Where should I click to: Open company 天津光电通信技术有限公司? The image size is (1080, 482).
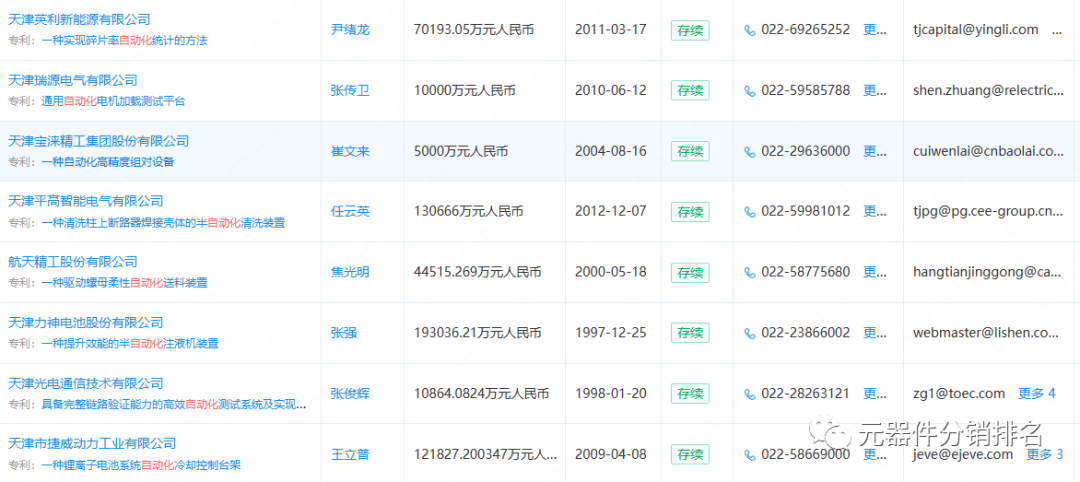85,383
